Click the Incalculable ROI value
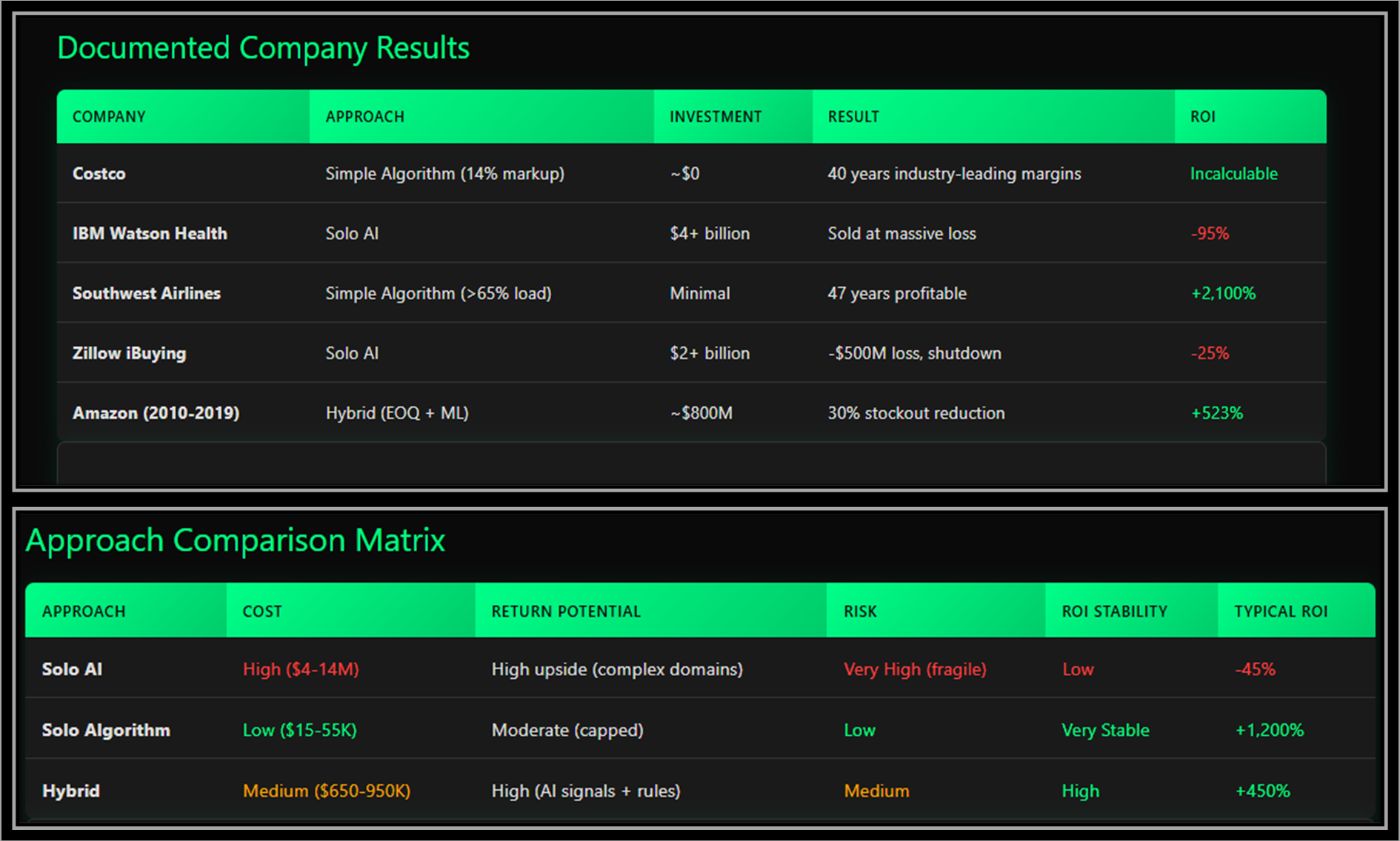This screenshot has width=1400, height=841. click(x=1234, y=173)
